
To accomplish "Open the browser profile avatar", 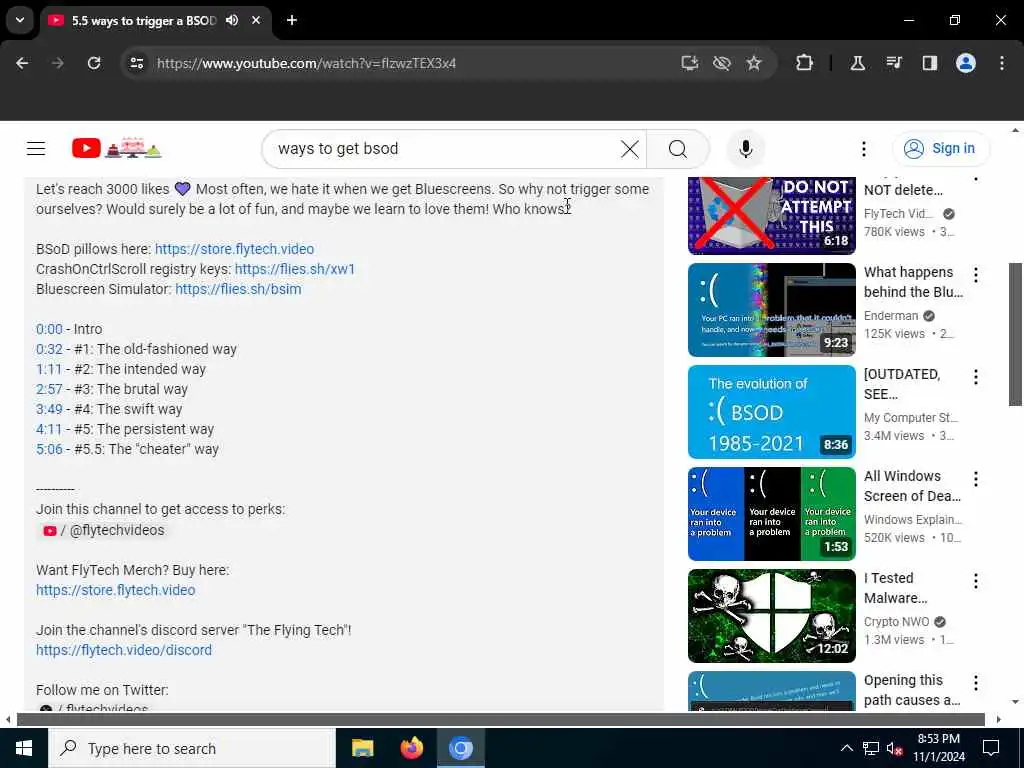I will pyautogui.click(x=966, y=63).
